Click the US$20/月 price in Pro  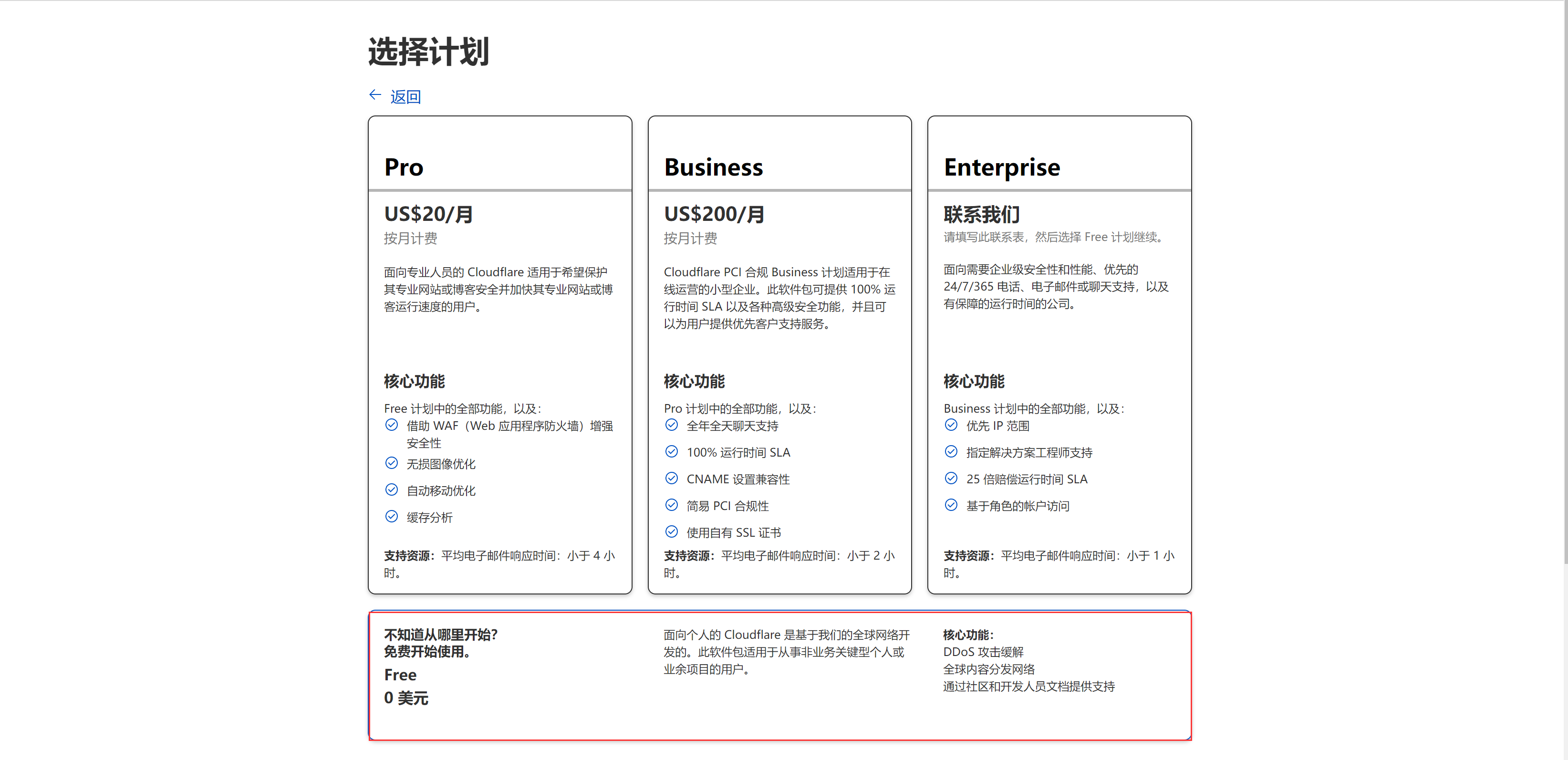[x=428, y=214]
